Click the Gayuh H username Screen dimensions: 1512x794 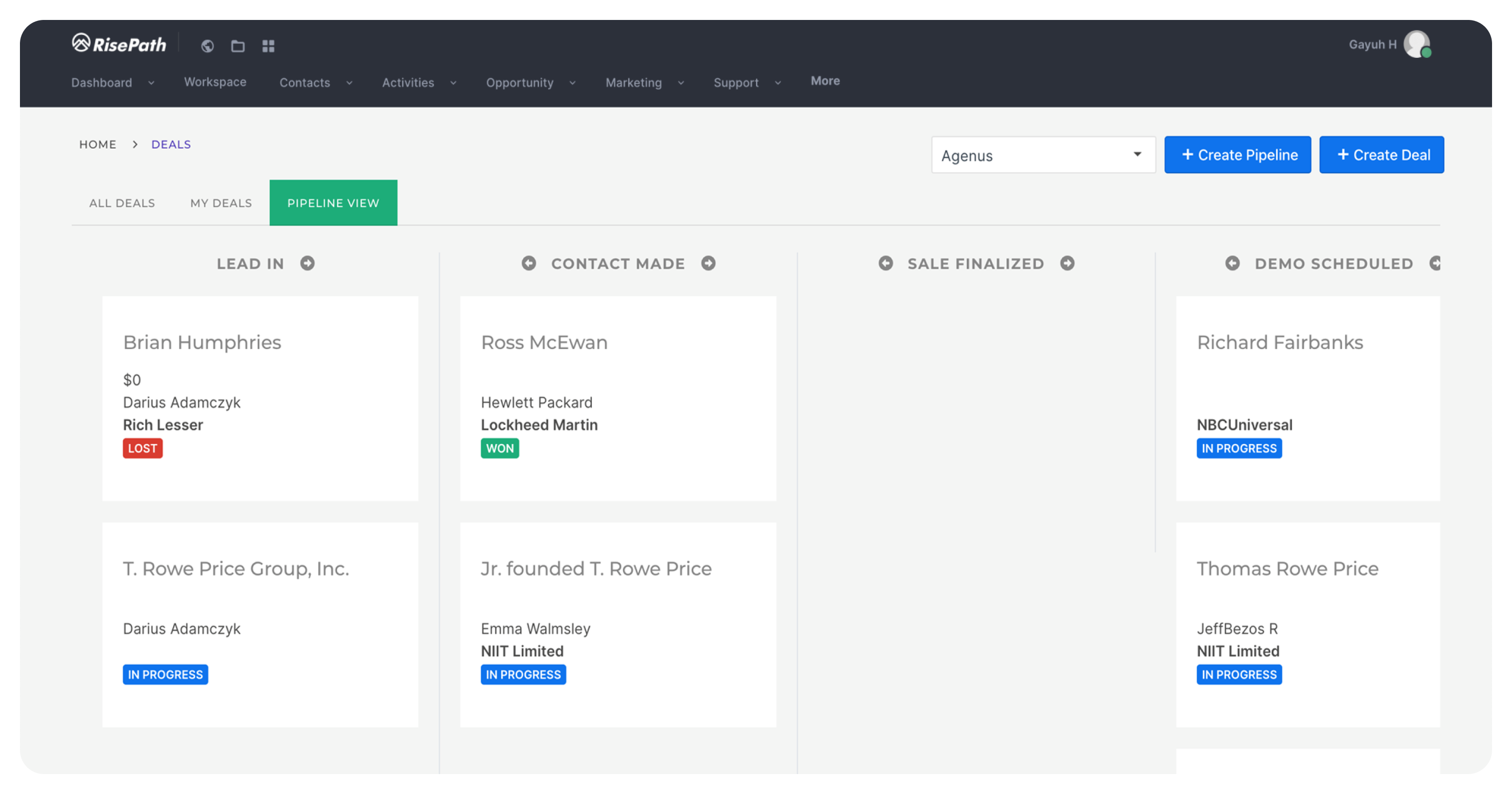point(1372,44)
